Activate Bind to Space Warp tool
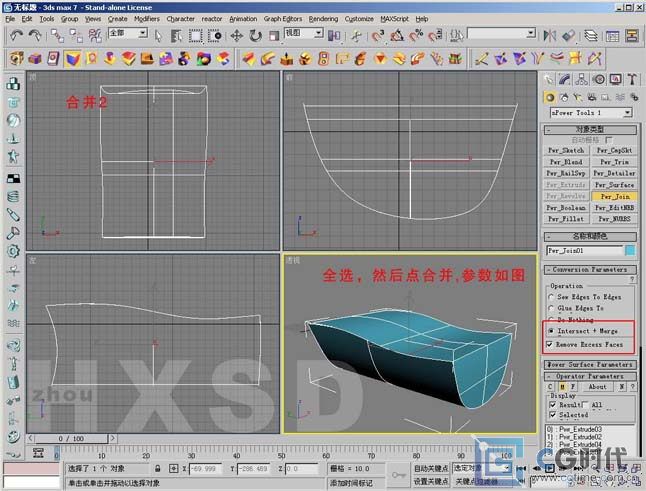646x491 pixels. pyautogui.click(x=95, y=36)
